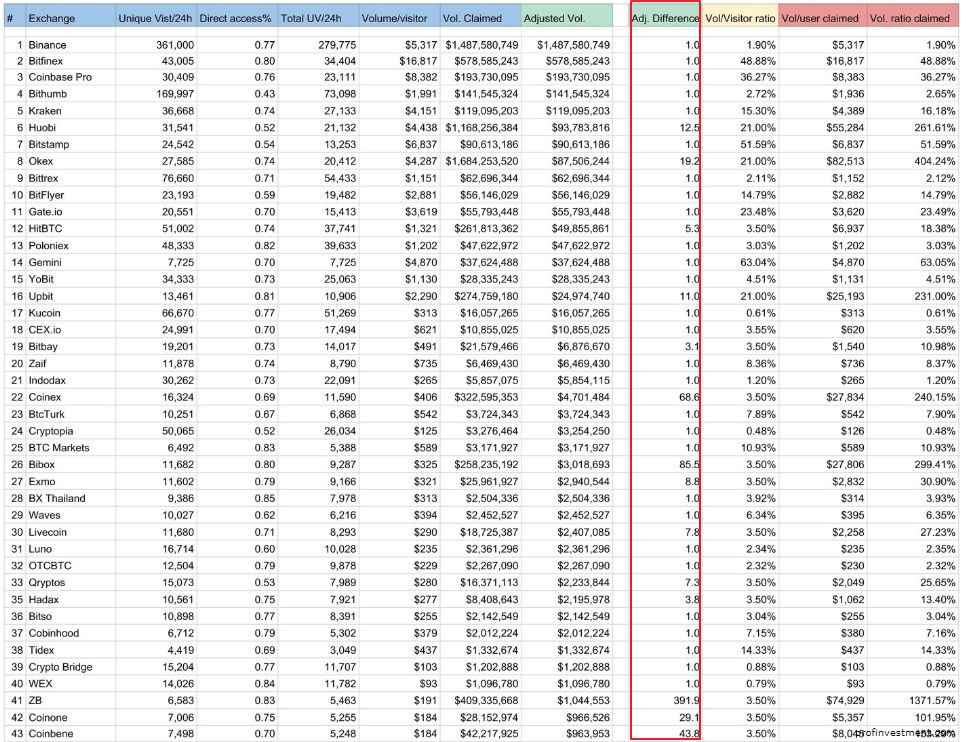
Task: Select Gemini's Vol/Visitor ratio "63.04%"
Action: coord(757,262)
